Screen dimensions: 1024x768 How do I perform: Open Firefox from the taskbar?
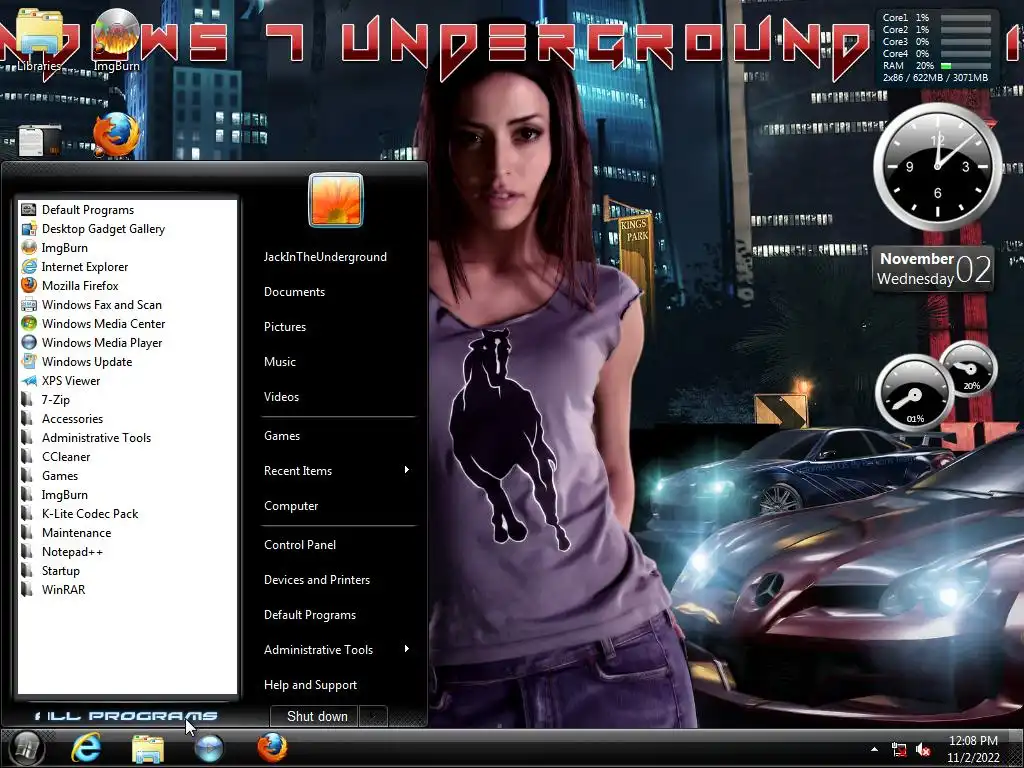(x=272, y=748)
